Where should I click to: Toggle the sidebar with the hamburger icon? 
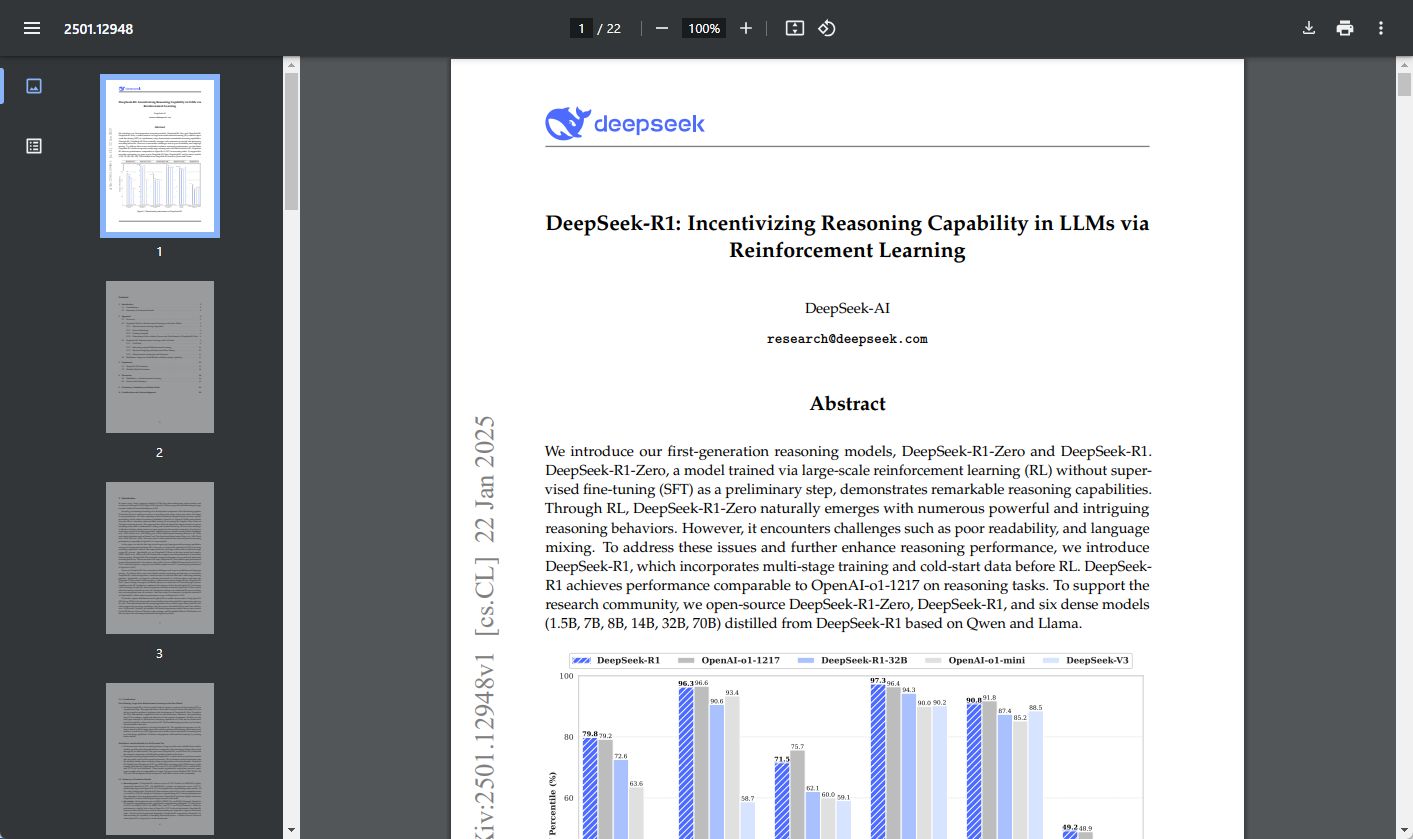click(33, 28)
